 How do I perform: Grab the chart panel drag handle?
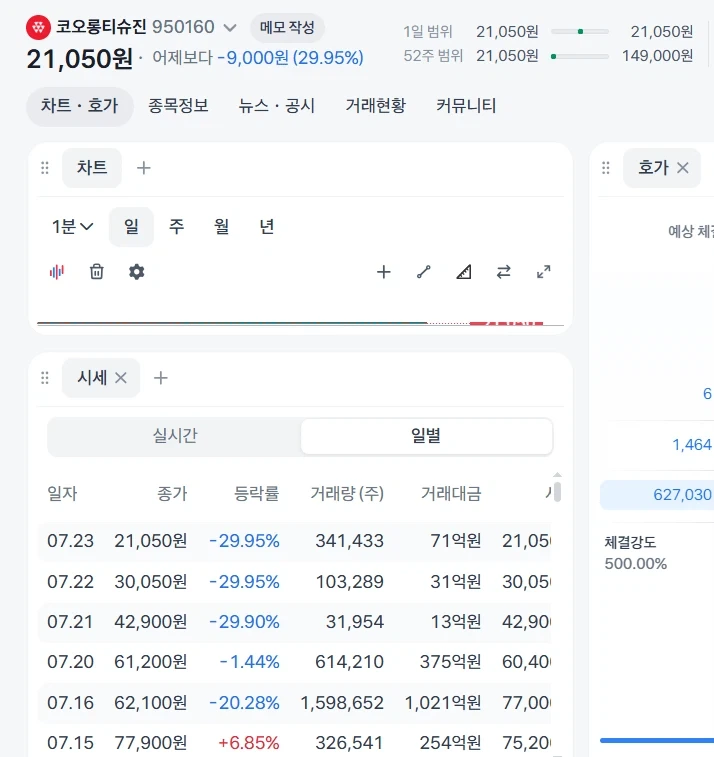click(45, 168)
